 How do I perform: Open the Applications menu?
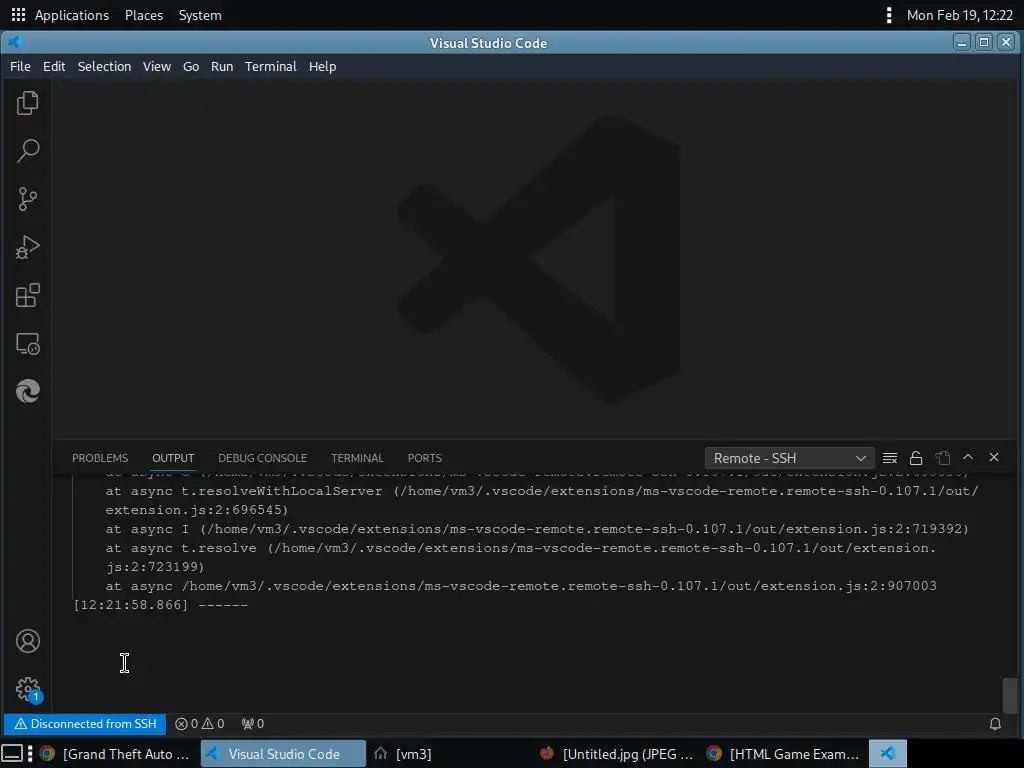72,15
